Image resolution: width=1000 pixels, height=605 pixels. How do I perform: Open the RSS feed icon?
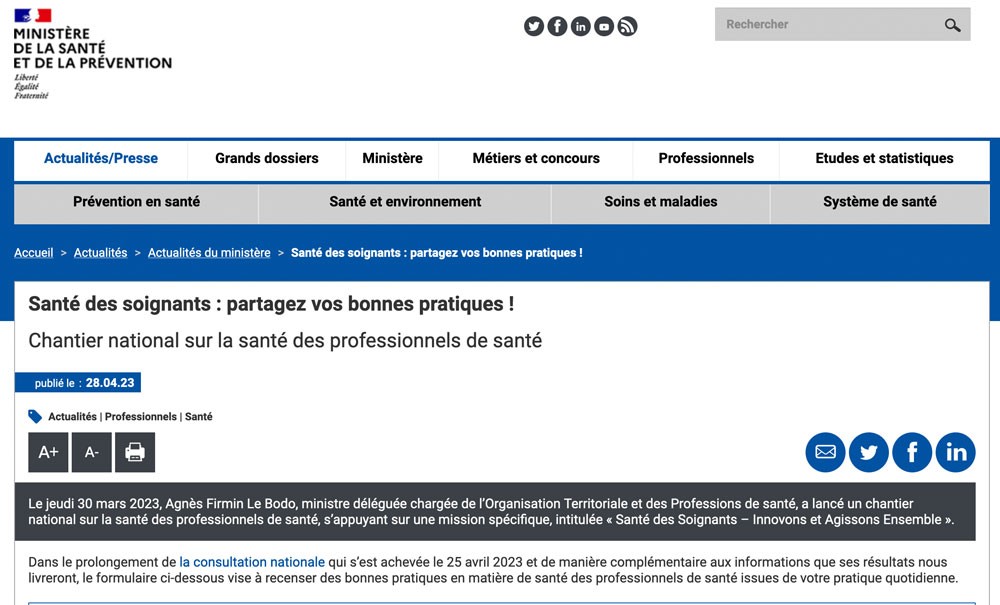coord(627,27)
